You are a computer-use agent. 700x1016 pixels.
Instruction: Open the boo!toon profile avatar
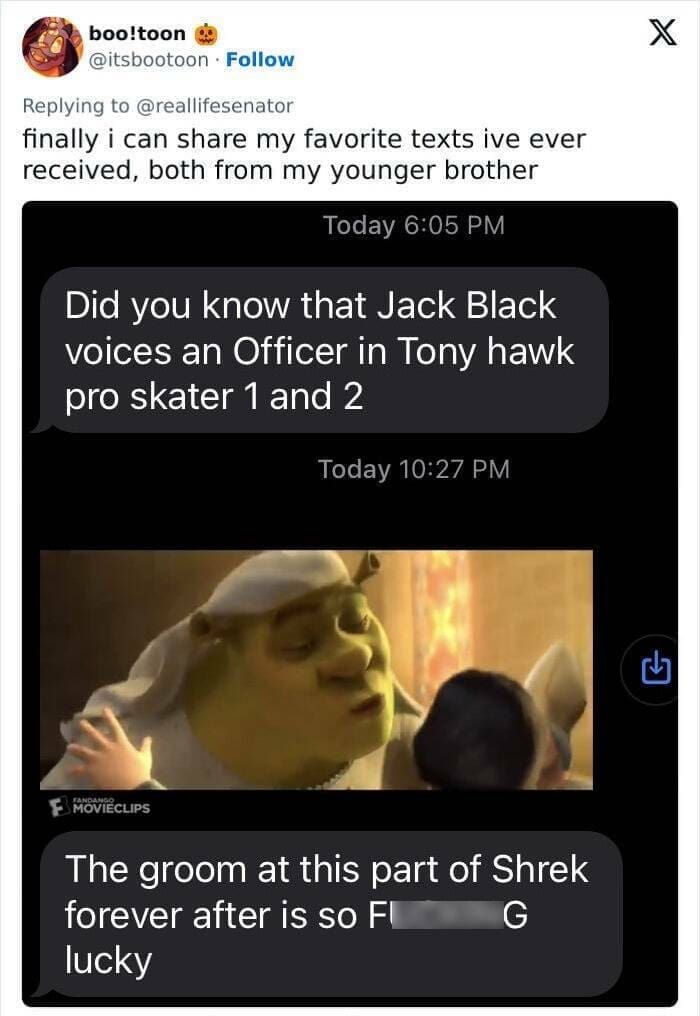[51, 47]
